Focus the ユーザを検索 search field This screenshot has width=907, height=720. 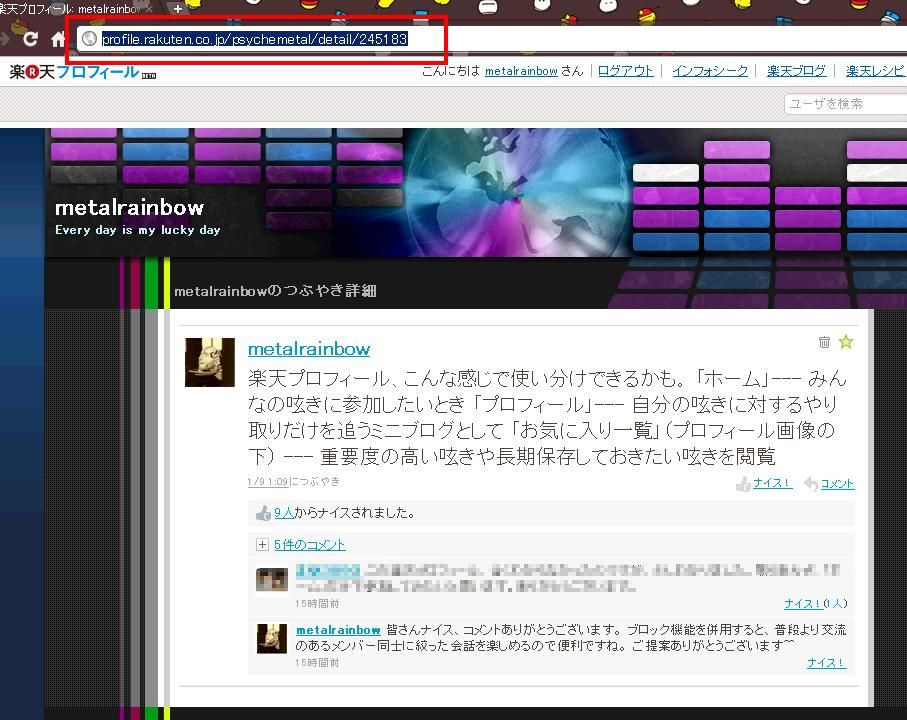tap(845, 104)
